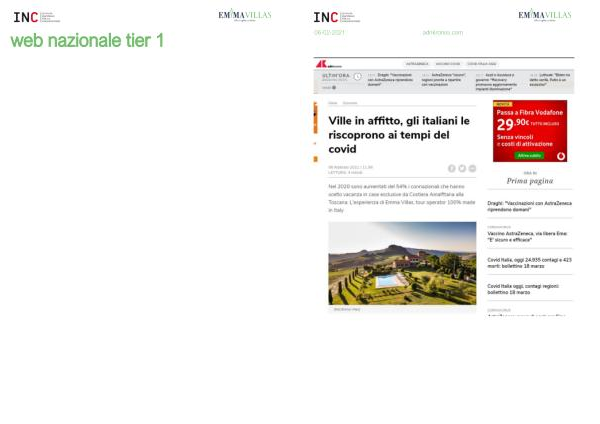Click the Emma Villas logo on the right slide

tap(545, 15)
